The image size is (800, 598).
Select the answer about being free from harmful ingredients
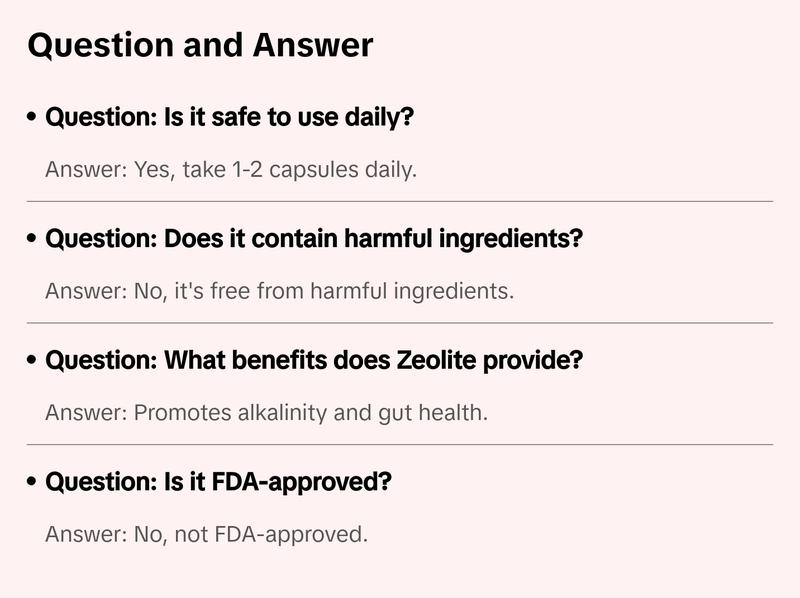pyautogui.click(x=279, y=291)
